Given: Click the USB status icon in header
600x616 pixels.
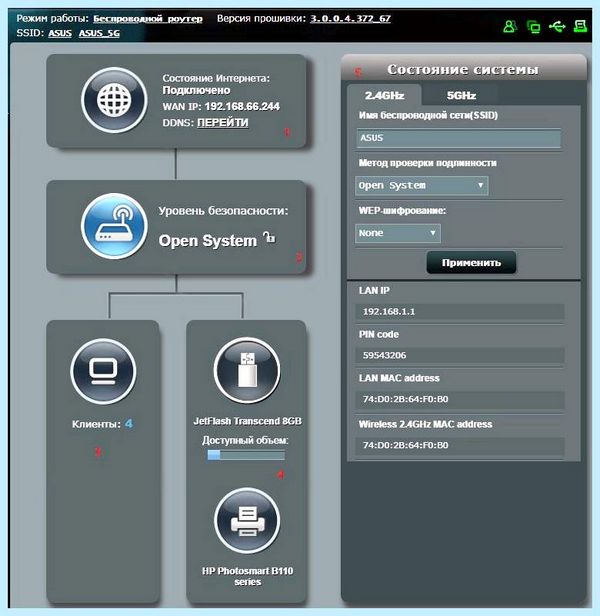Looking at the screenshot, I should click(557, 26).
